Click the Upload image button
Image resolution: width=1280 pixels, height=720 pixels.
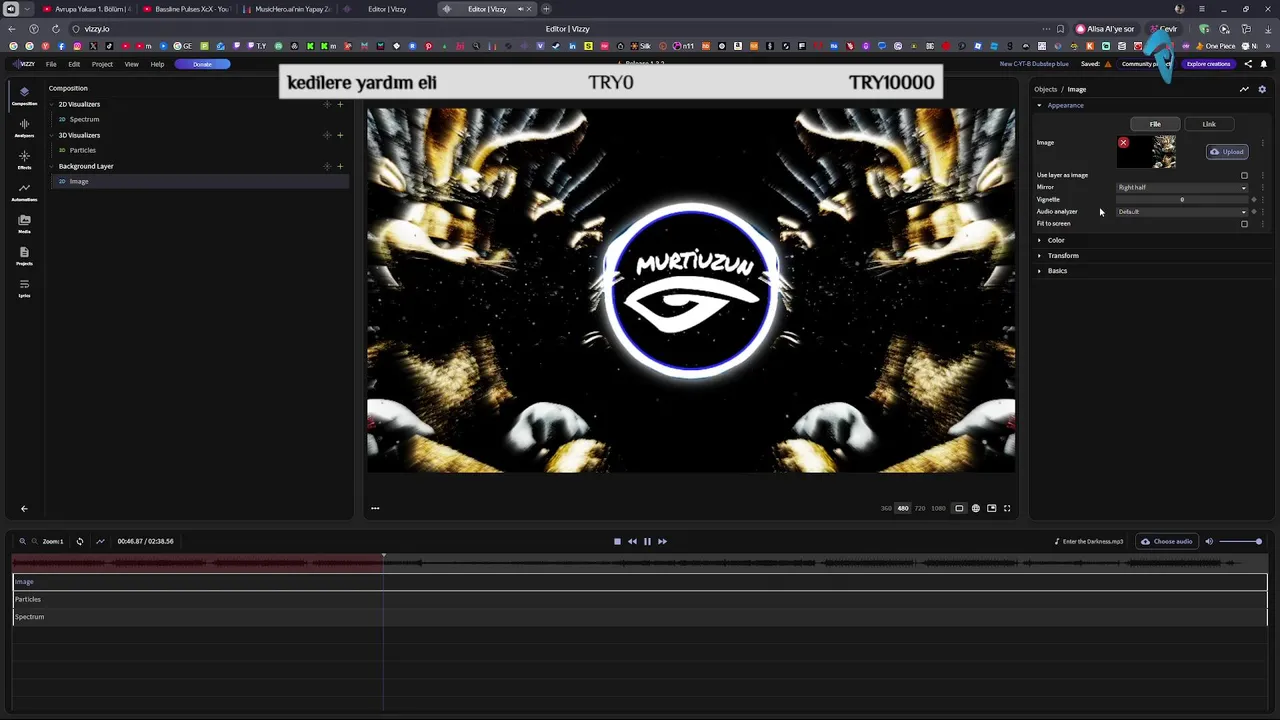pos(1227,152)
